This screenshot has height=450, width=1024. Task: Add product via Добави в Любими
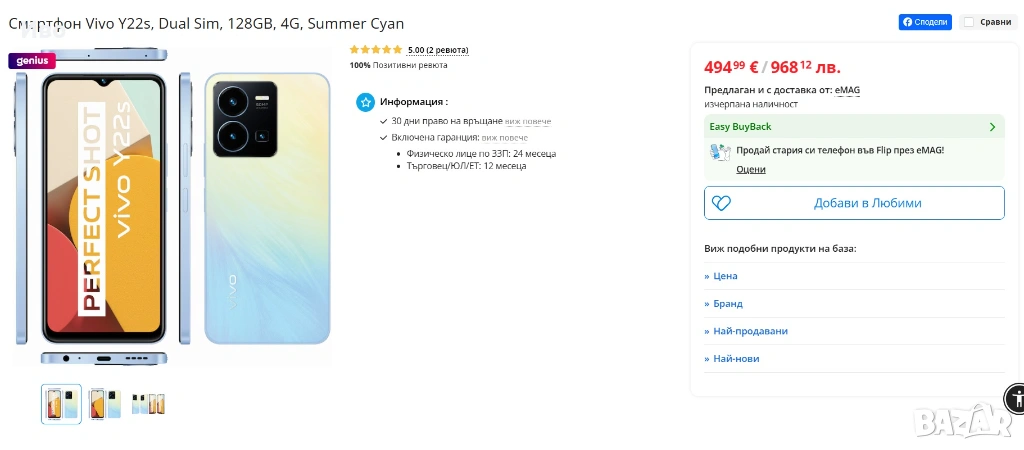(866, 203)
